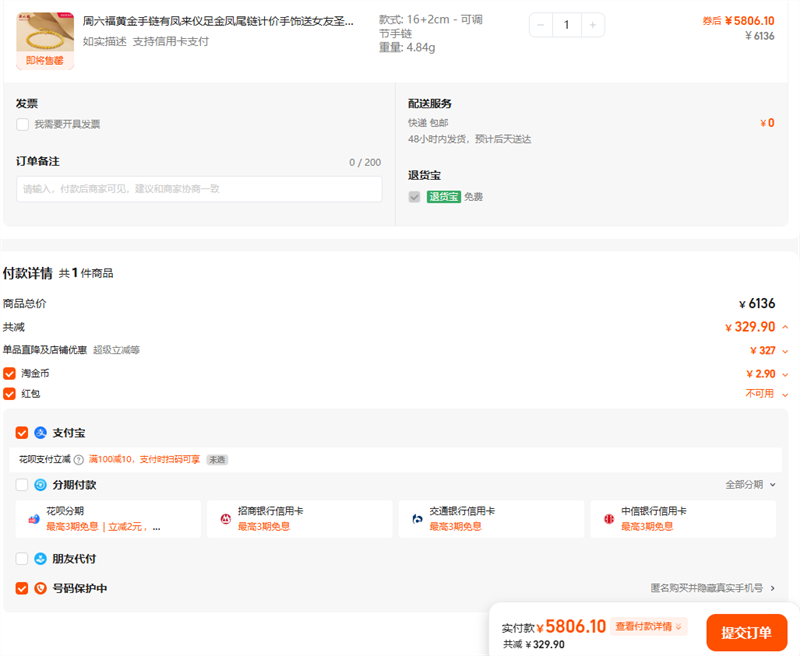The width and height of the screenshot is (800, 656).
Task: Click the 朋友代付 friend-pay icon
Action: 41,559
